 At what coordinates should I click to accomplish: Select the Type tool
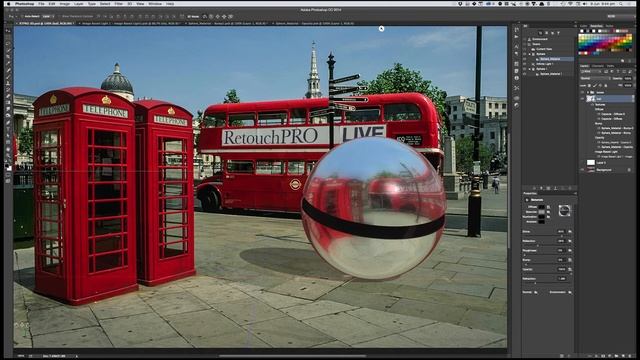click(x=8, y=128)
